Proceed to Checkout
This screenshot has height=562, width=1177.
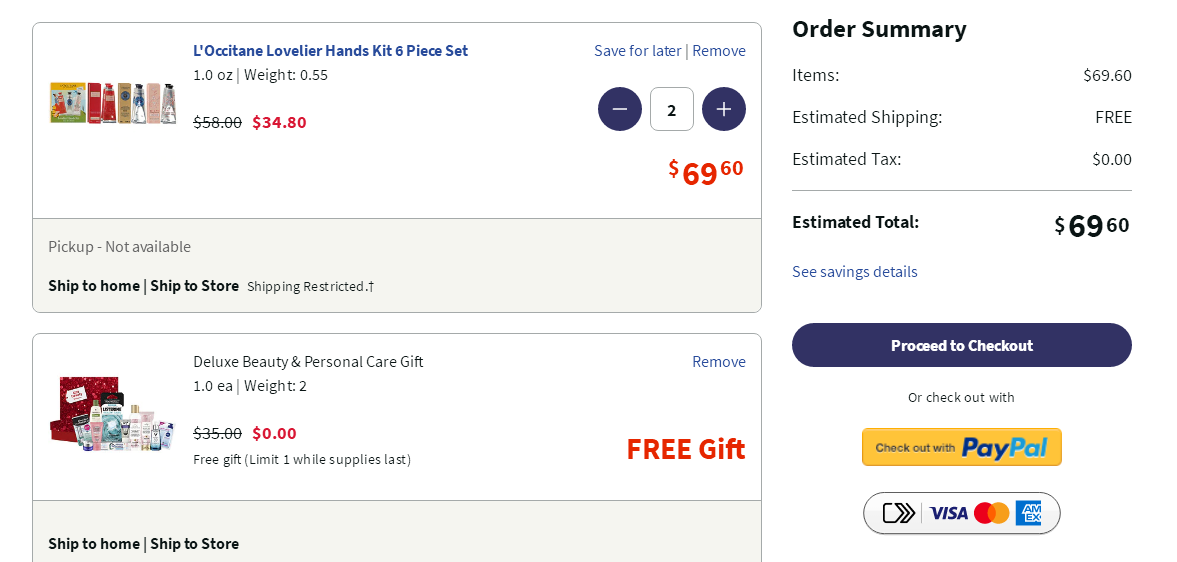(x=962, y=345)
